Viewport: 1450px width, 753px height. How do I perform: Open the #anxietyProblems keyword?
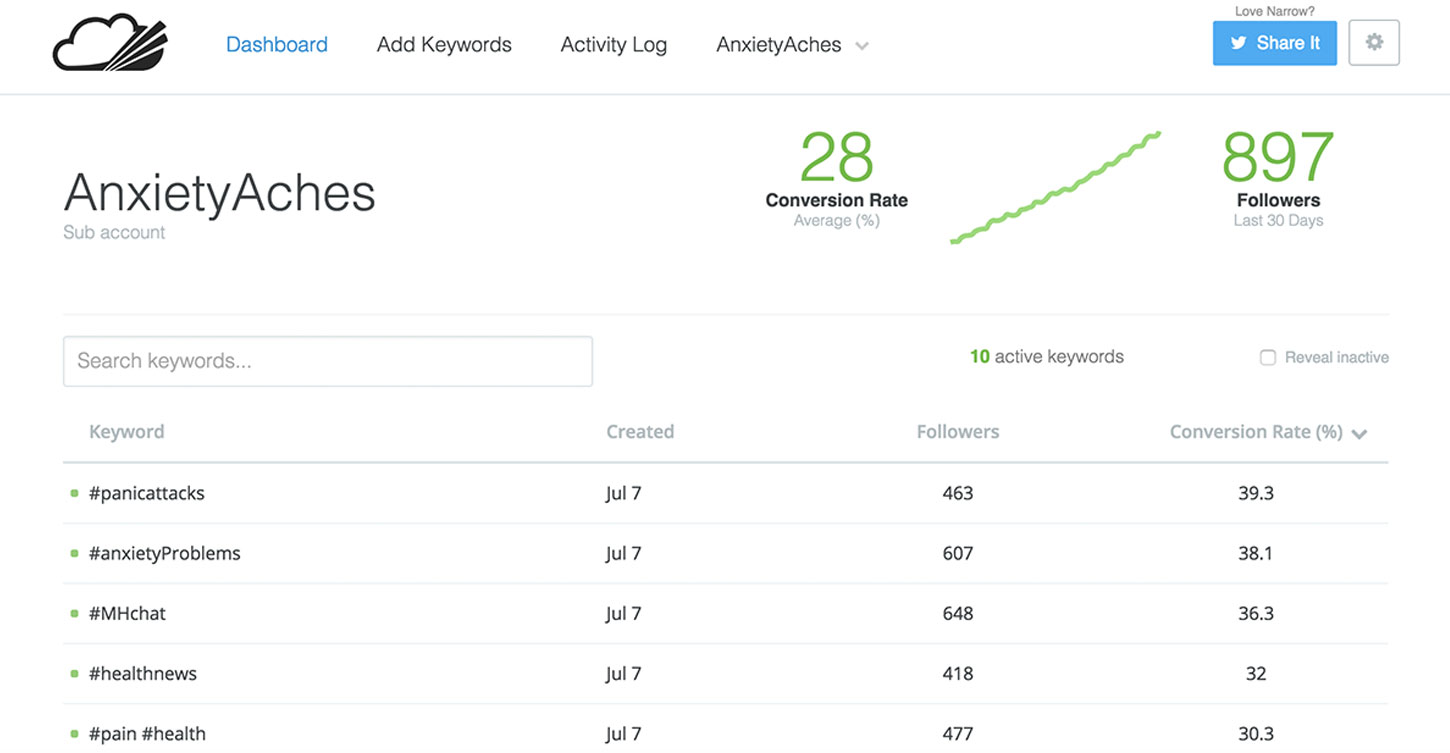165,553
